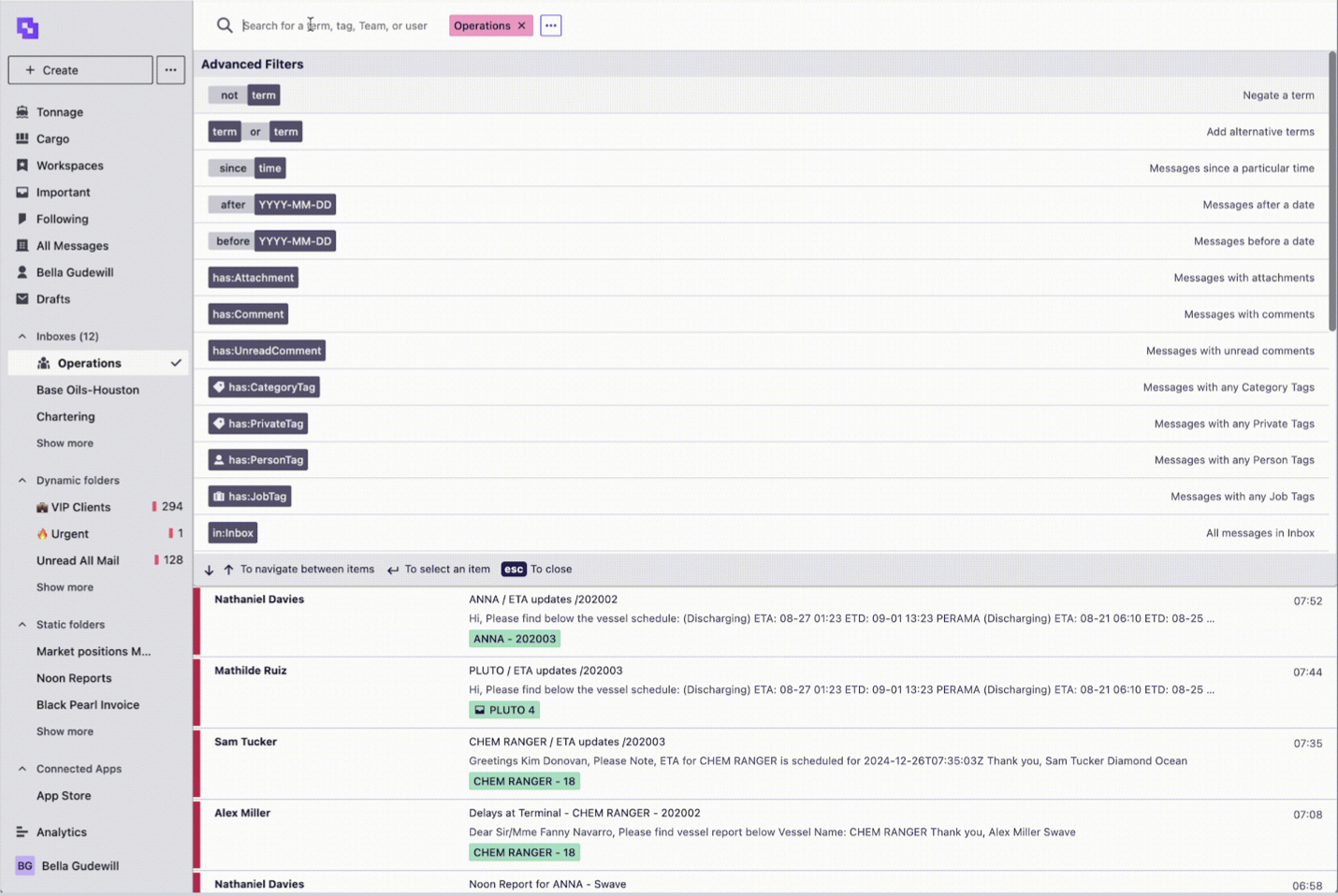The image size is (1338, 896).
Task: Open the ellipsis menu beside search
Action: [x=551, y=25]
